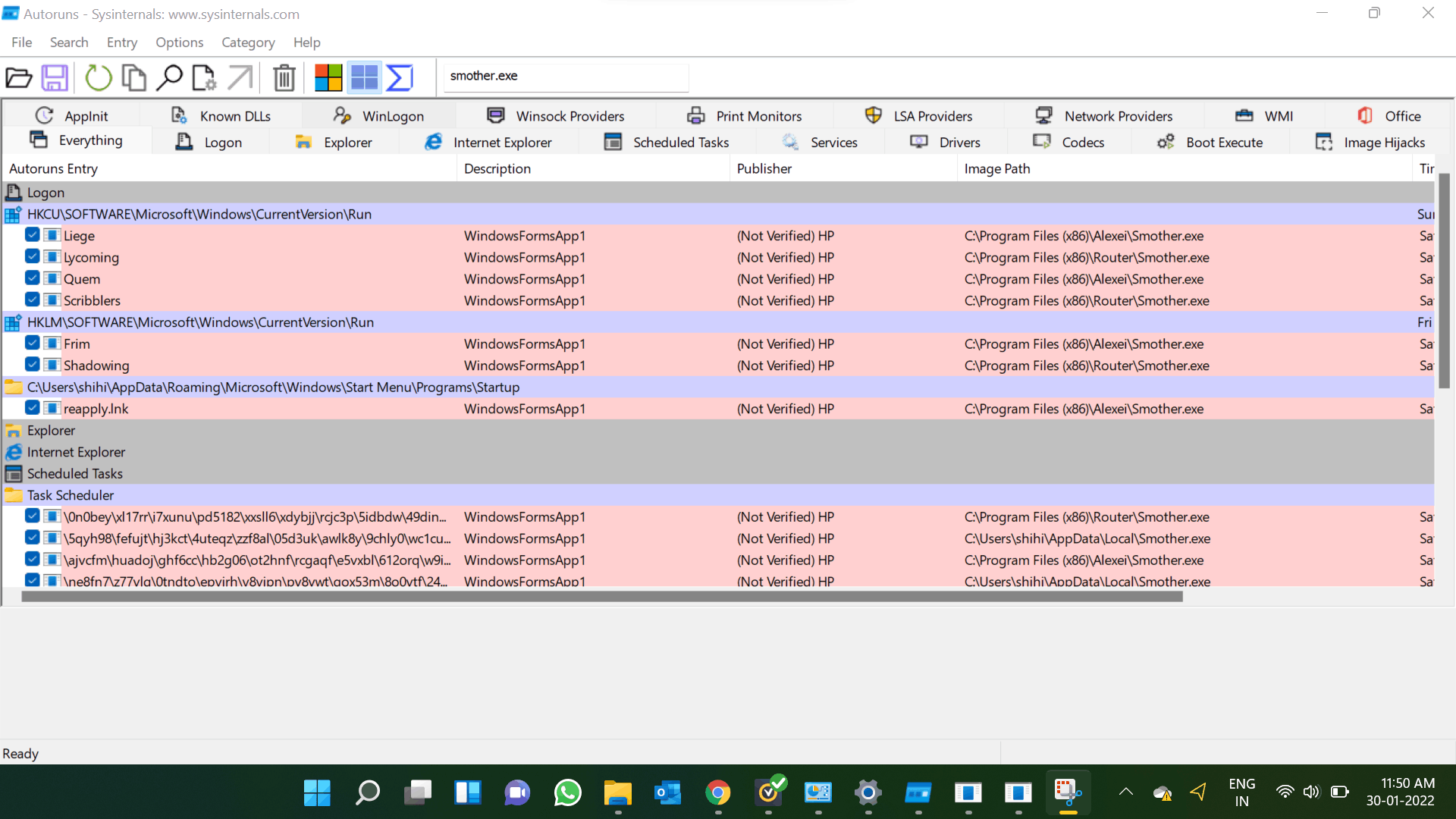Select the Task Scheduler group row

tap(71, 495)
